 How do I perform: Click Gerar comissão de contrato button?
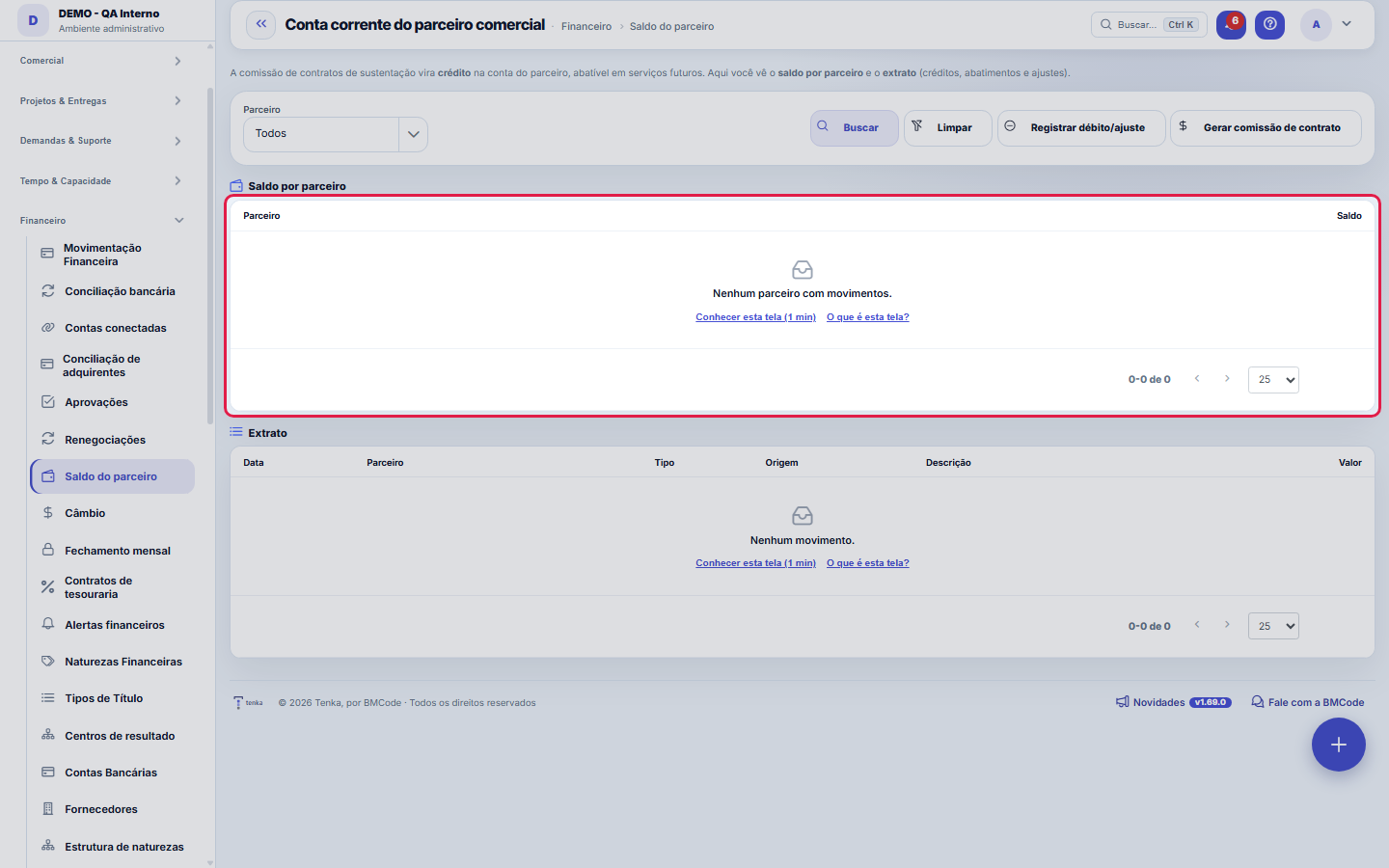1266,128
